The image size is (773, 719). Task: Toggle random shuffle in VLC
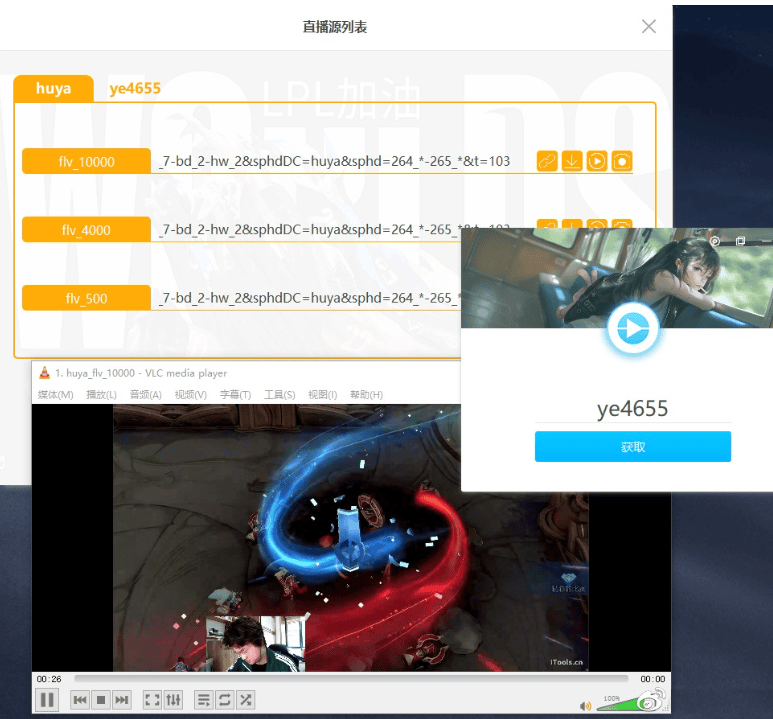click(x=246, y=700)
